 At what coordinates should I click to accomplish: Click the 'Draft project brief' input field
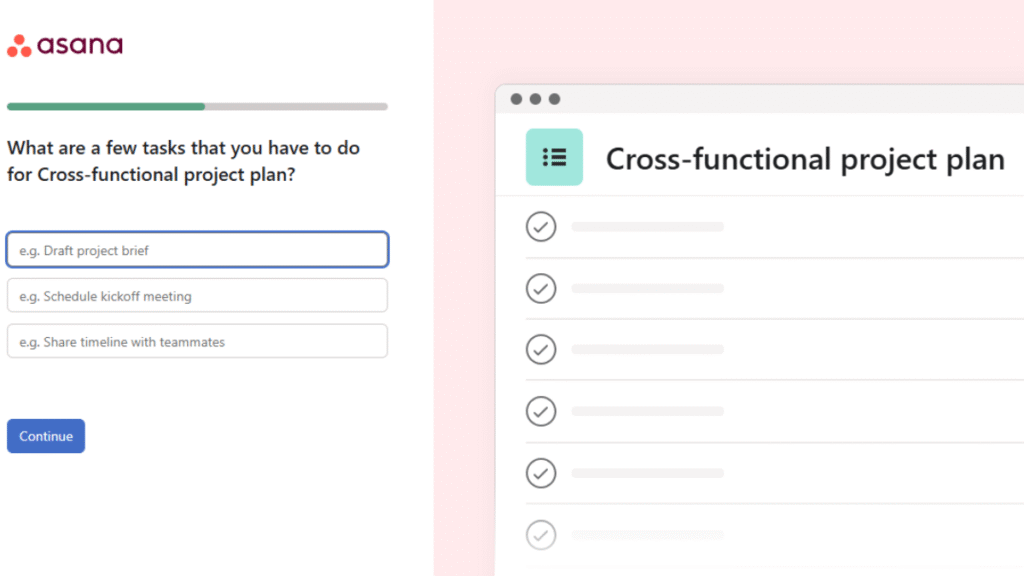[x=197, y=249]
